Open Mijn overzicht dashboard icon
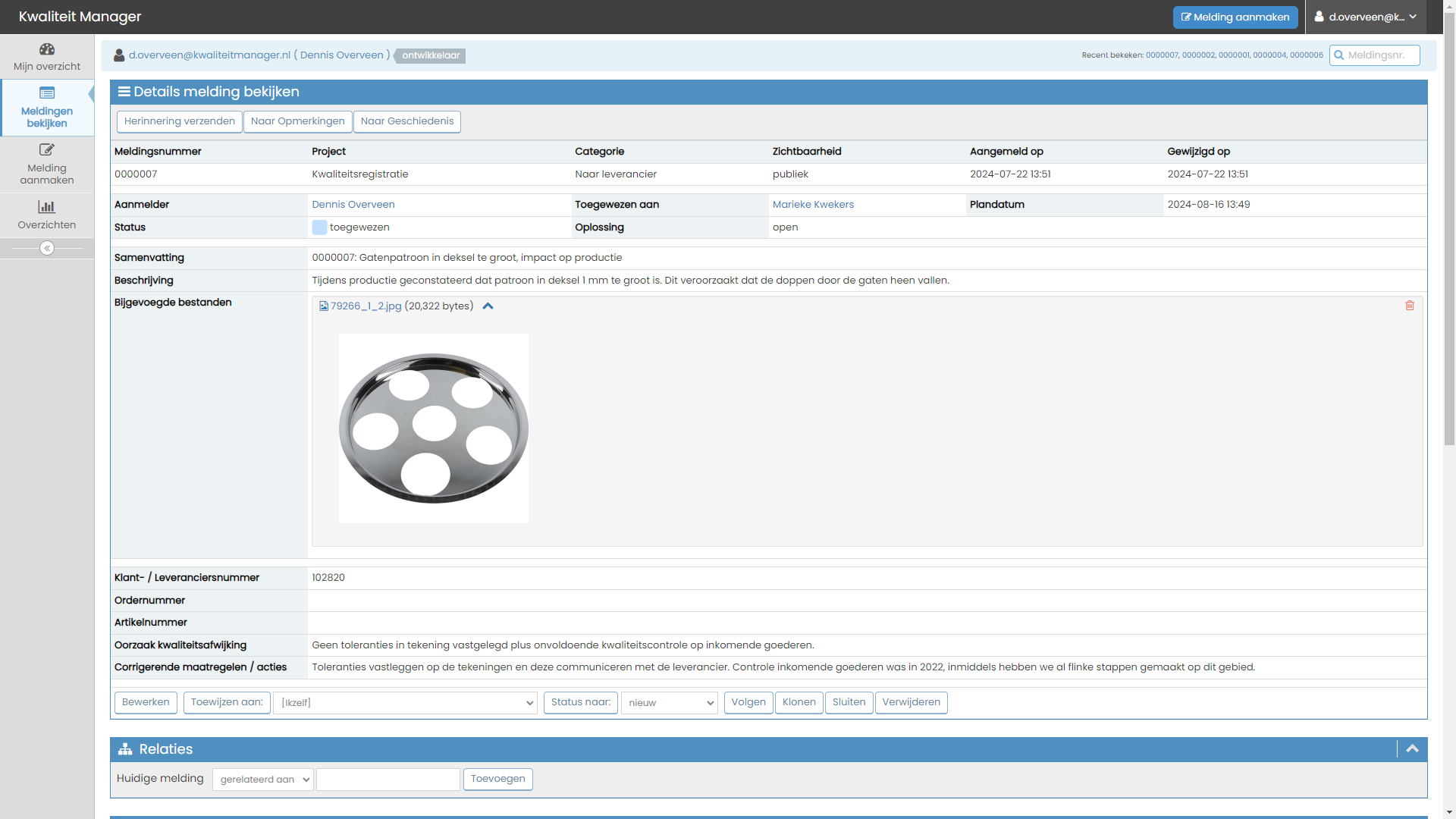This screenshot has width=1456, height=819. (x=47, y=50)
